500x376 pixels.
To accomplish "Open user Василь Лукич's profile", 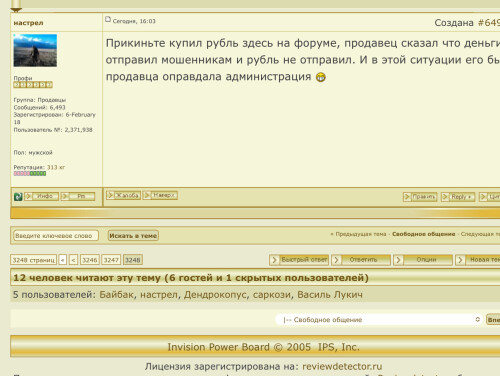I will click(x=330, y=295).
